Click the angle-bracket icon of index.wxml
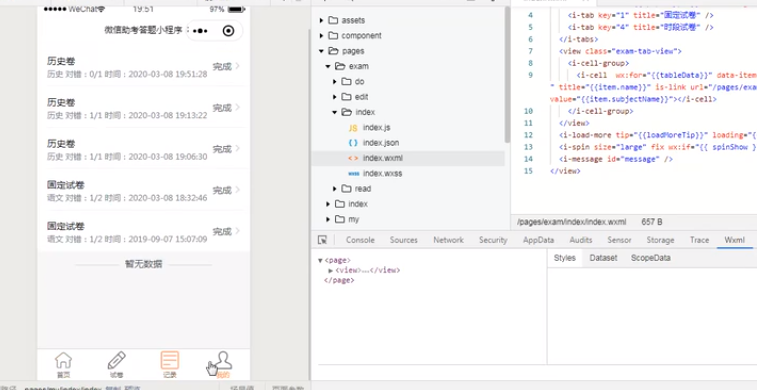 tap(353, 158)
